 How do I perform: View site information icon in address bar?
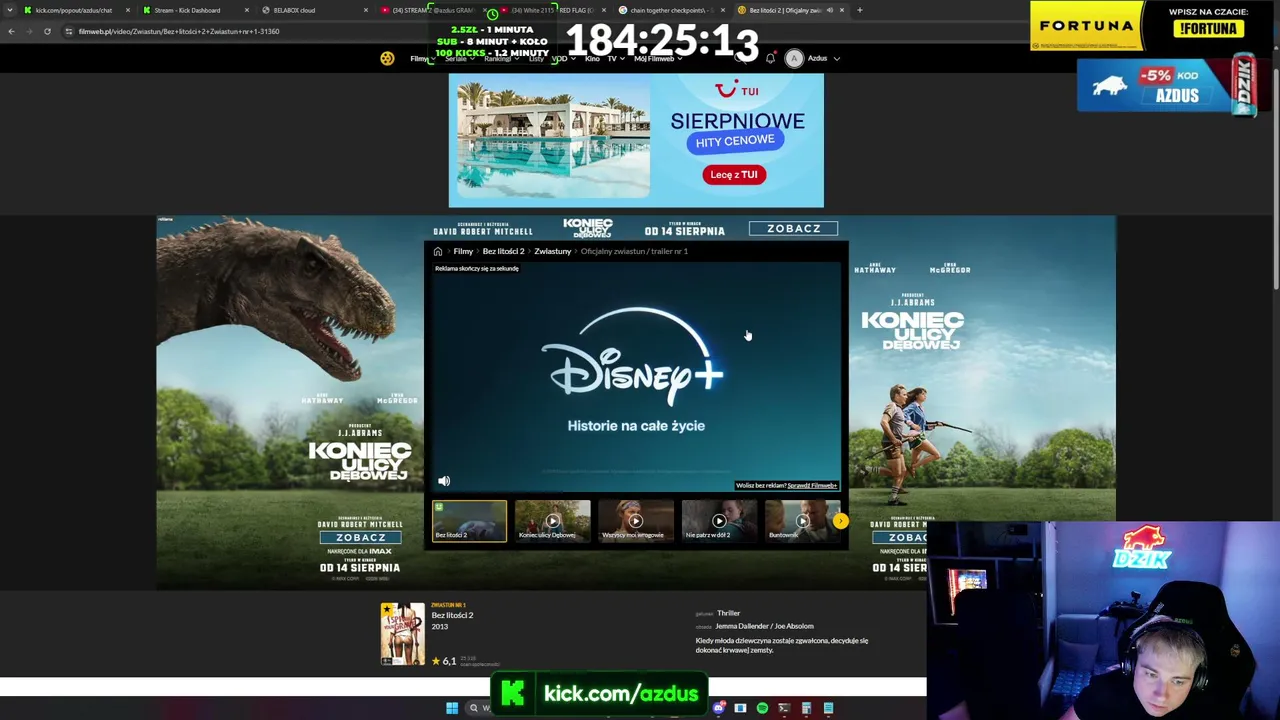(68, 31)
